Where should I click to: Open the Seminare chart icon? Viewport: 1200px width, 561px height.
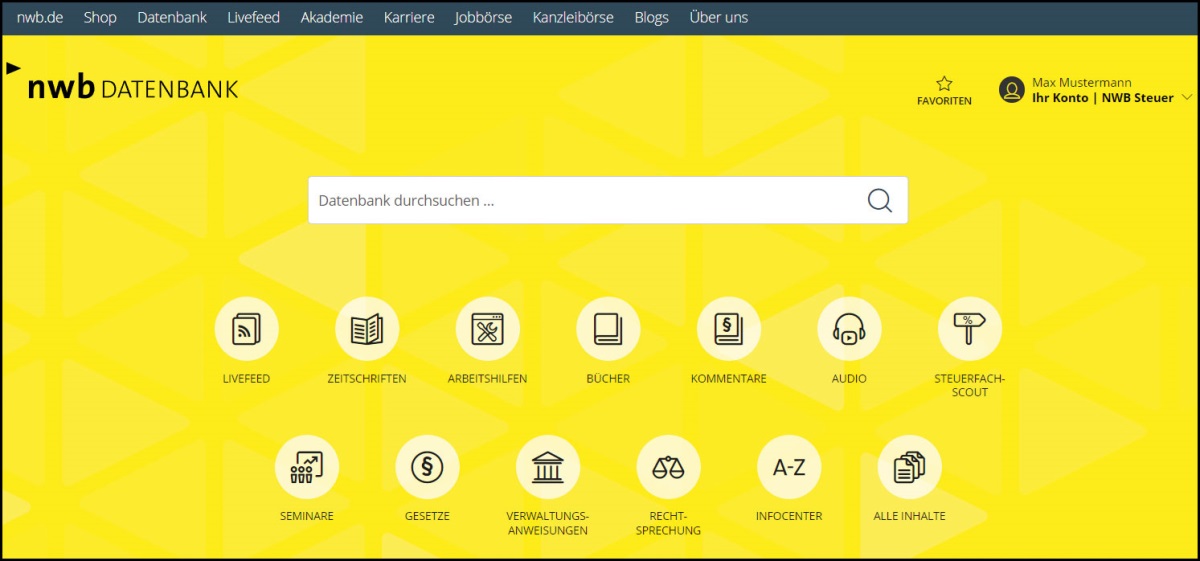coord(306,467)
